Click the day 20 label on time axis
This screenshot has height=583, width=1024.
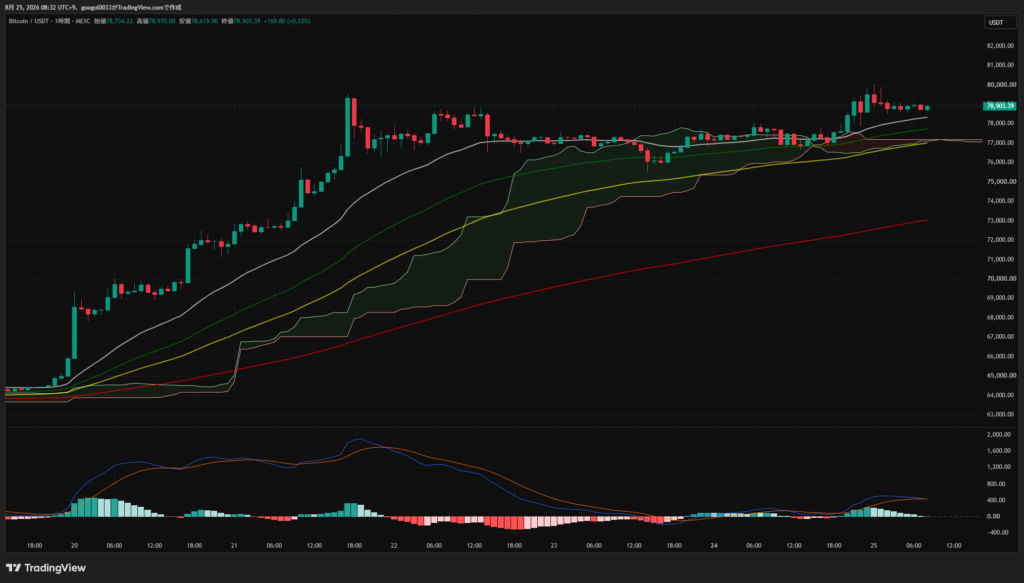click(x=74, y=546)
